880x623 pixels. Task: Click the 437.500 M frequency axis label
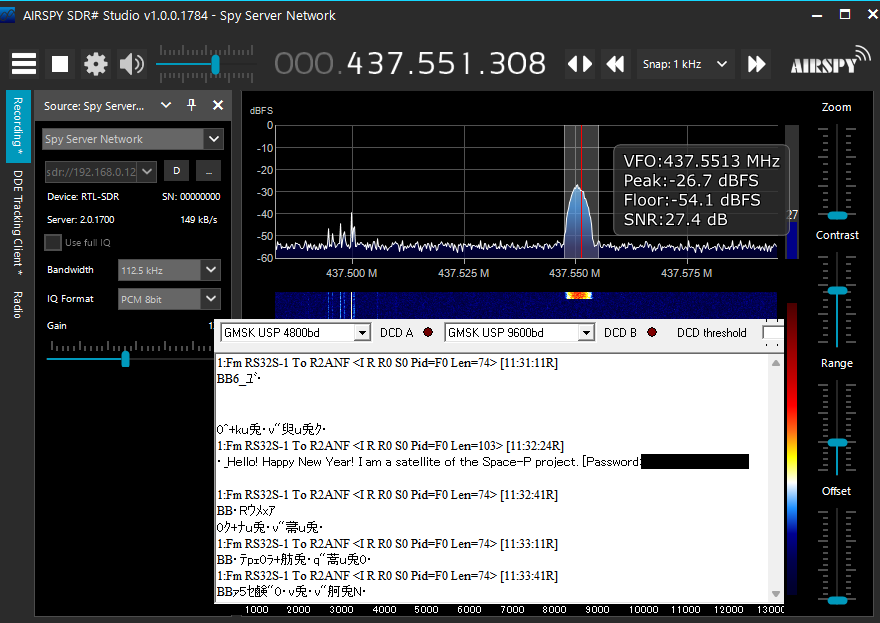351,273
